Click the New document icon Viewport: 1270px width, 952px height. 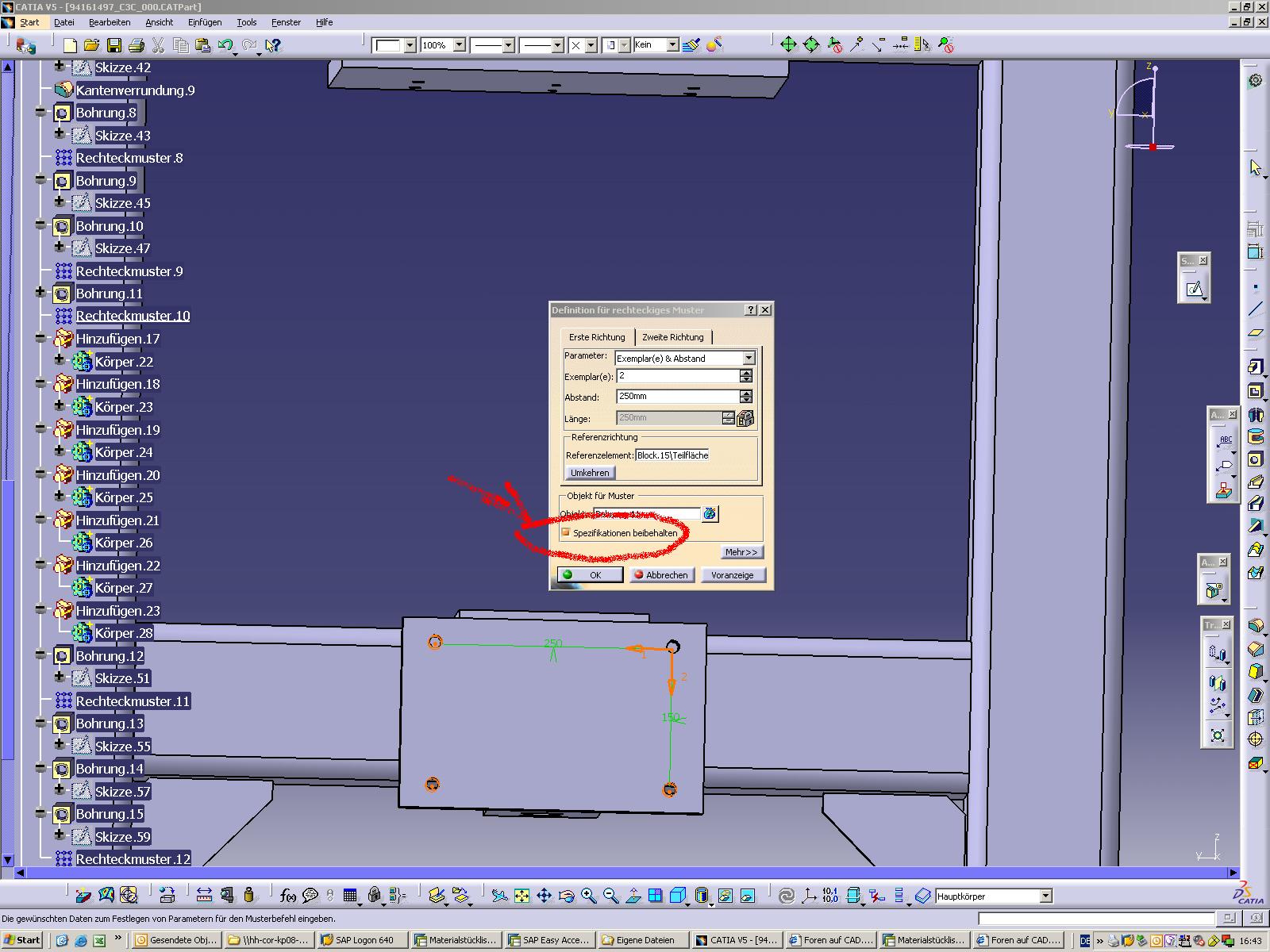(70, 45)
